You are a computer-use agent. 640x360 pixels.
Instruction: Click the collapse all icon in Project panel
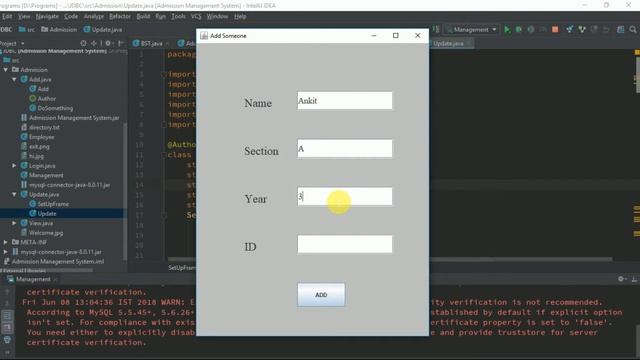tap(94, 43)
